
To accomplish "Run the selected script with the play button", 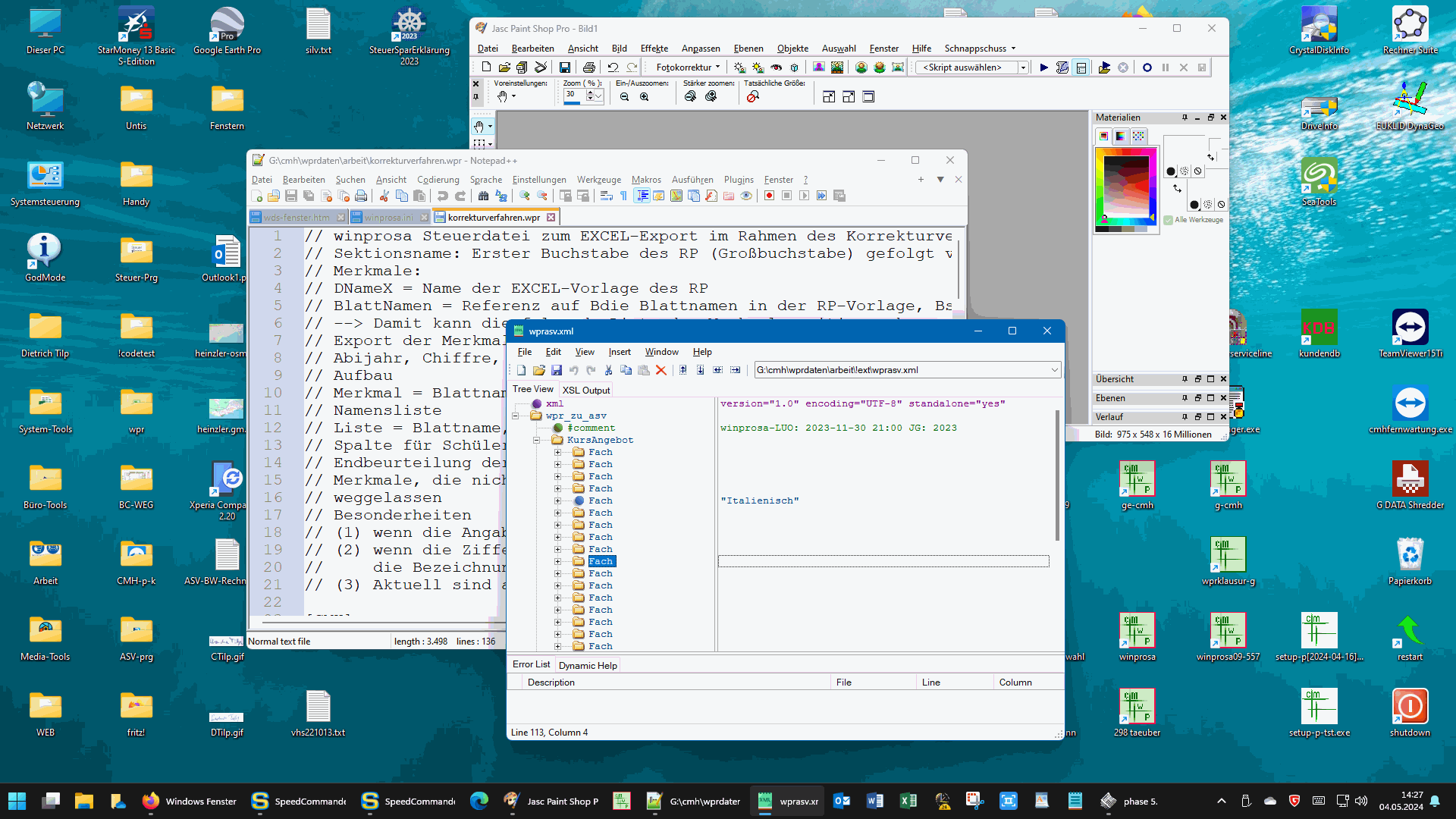I will [x=1043, y=67].
